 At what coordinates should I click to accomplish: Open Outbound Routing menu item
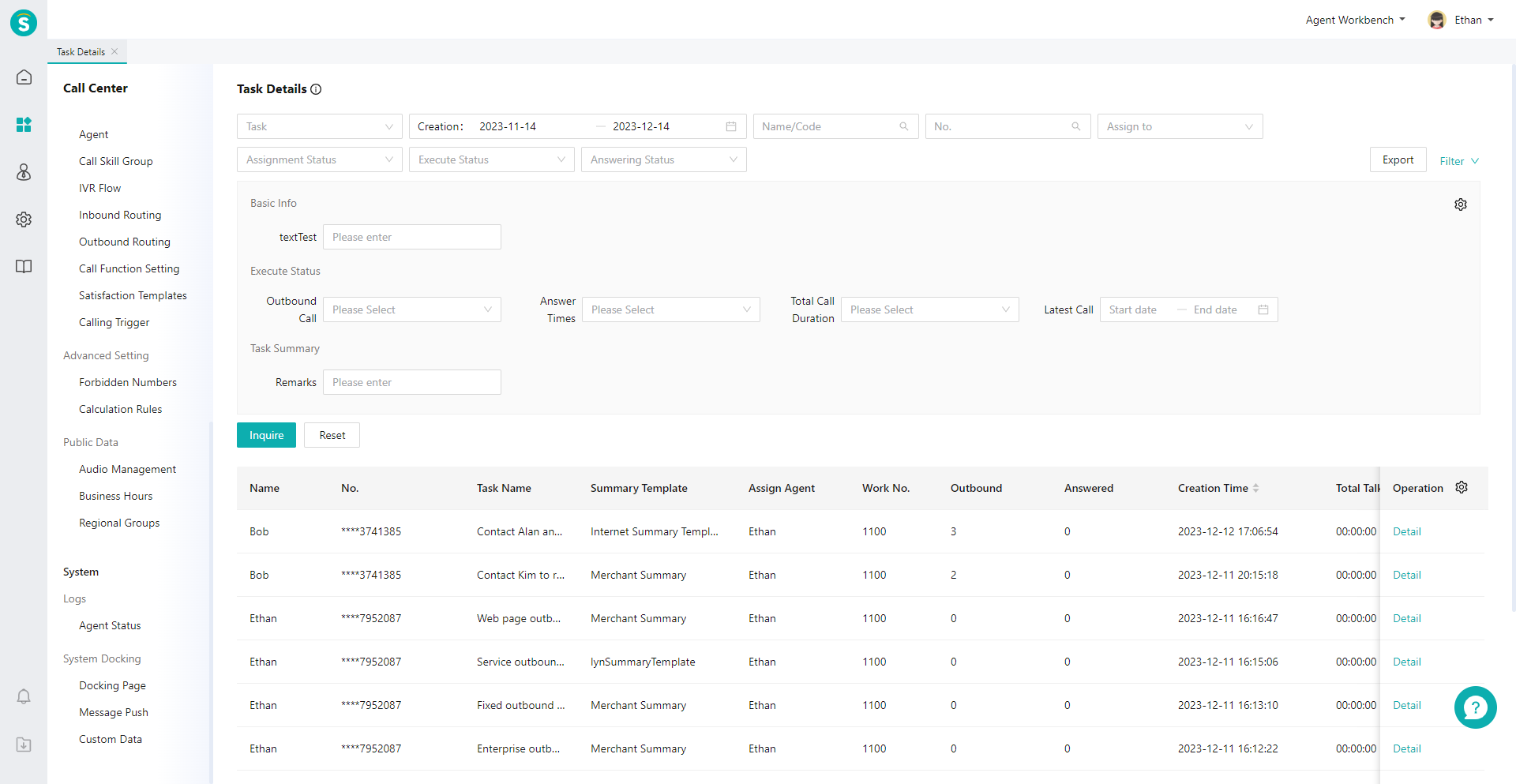[x=125, y=242]
